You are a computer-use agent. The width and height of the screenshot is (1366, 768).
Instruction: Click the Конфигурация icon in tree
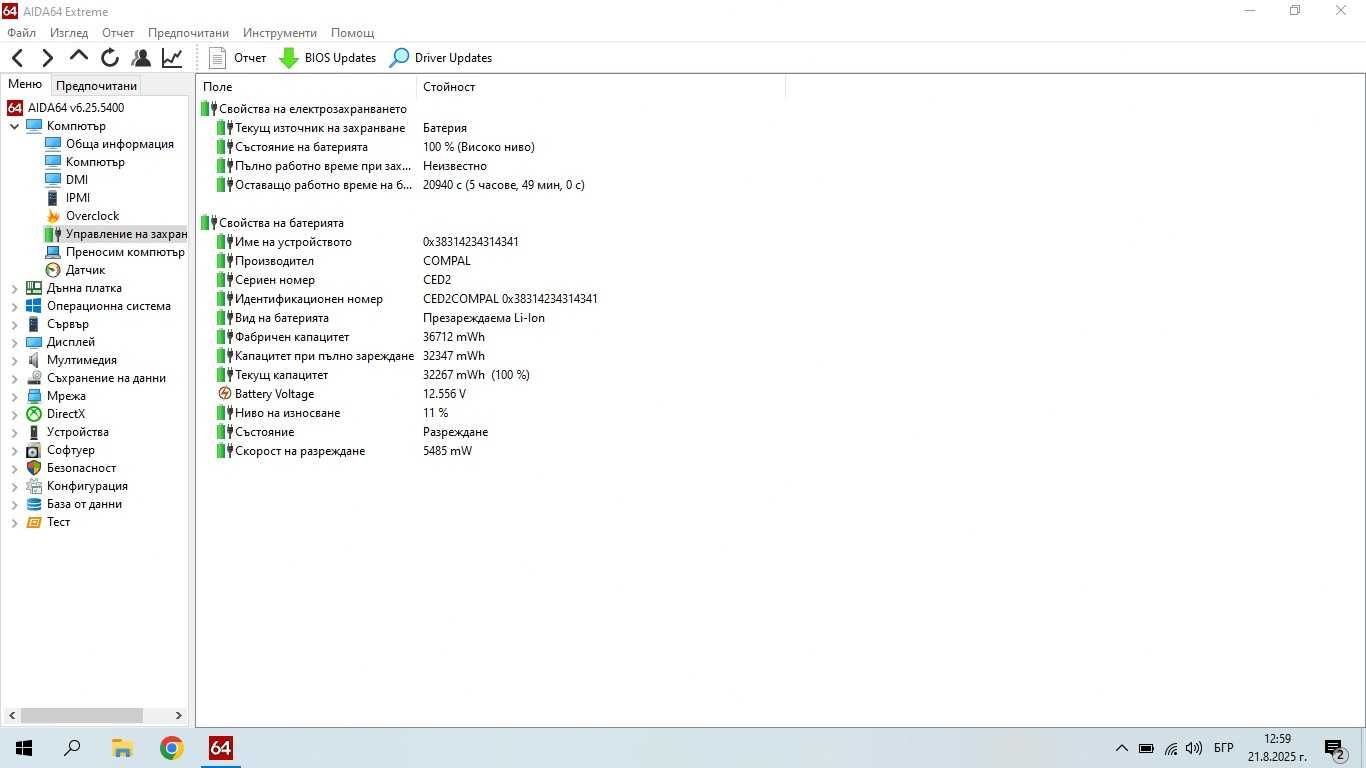[x=34, y=486]
